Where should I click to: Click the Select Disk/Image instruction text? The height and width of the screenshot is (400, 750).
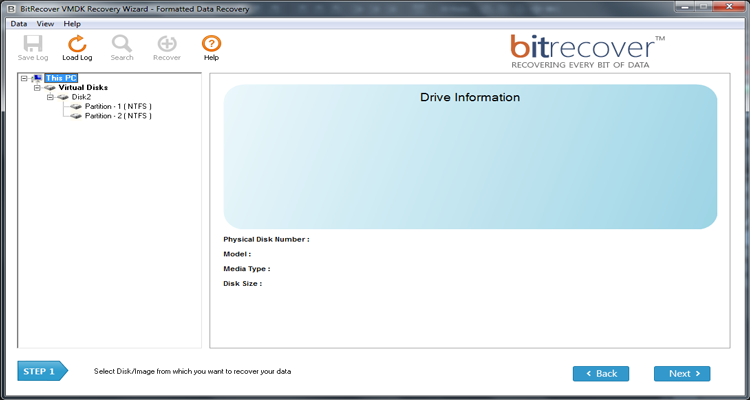click(x=192, y=371)
